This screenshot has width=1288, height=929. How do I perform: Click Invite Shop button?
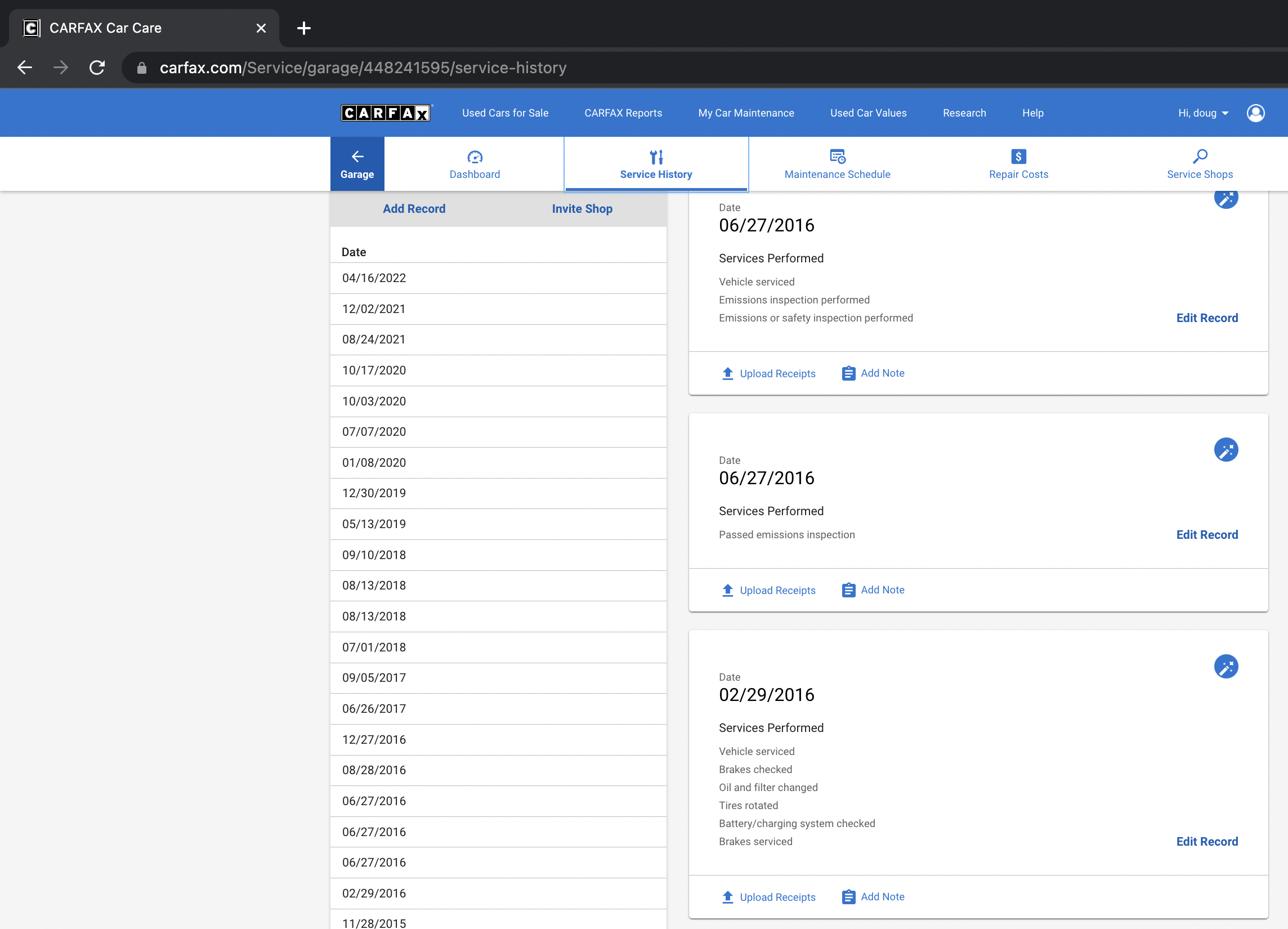coord(582,208)
